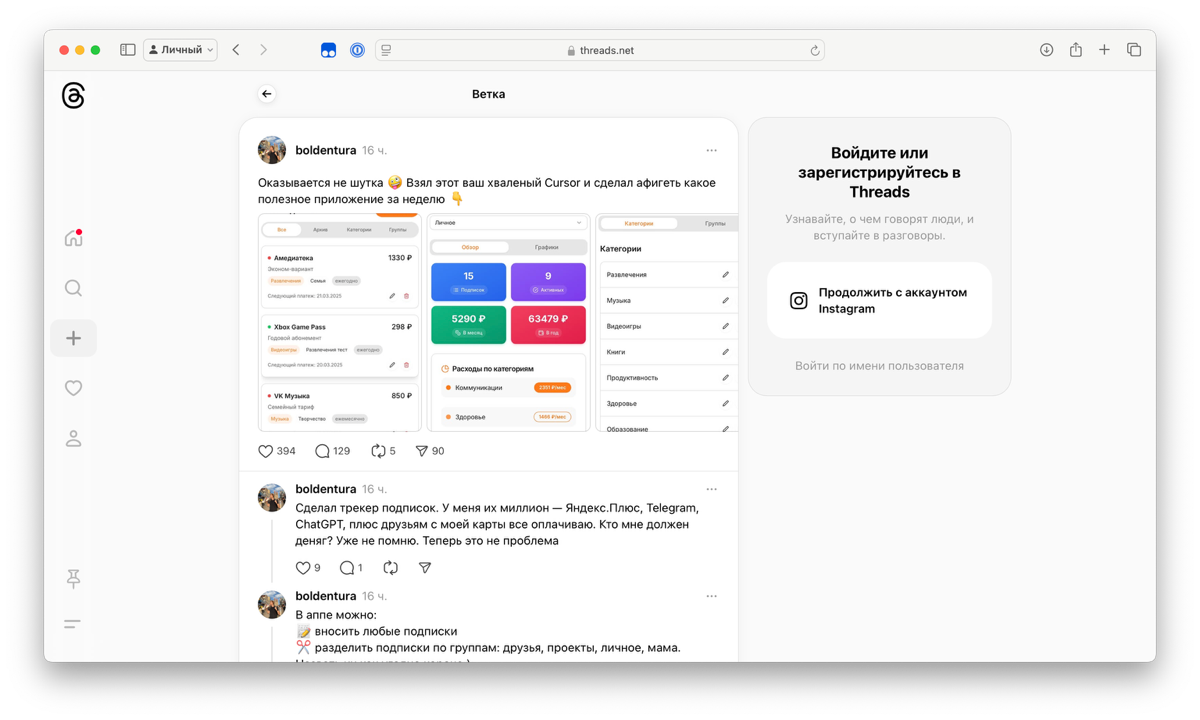The width and height of the screenshot is (1200, 720).
Task: Open the more options on second post
Action: point(711,490)
